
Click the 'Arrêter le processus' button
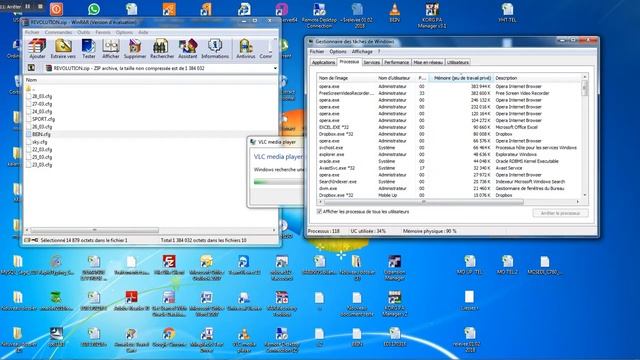coord(560,213)
